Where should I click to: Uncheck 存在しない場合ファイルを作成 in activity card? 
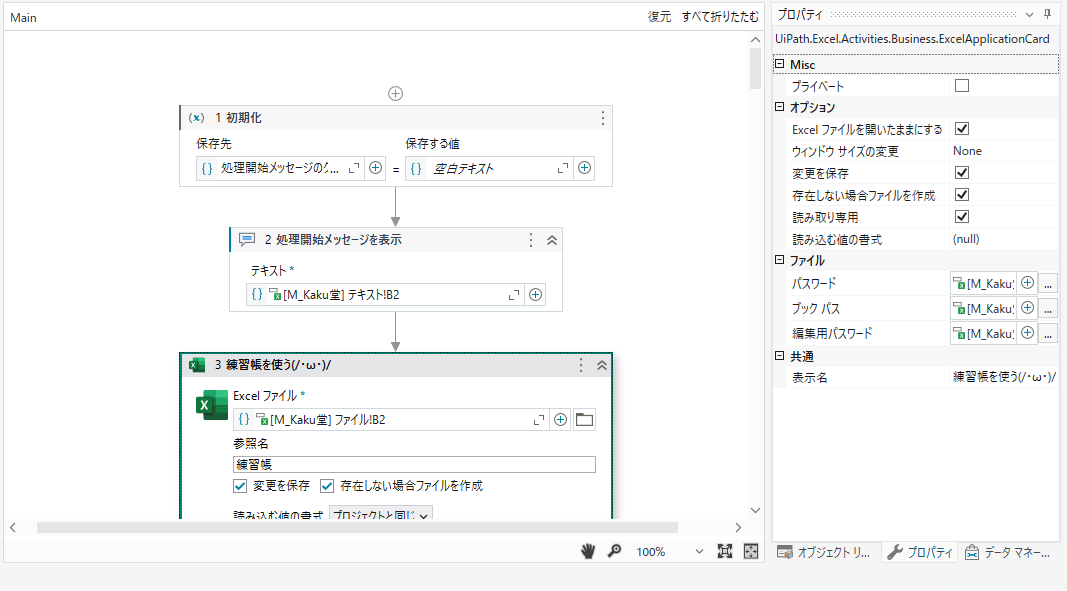click(327, 485)
